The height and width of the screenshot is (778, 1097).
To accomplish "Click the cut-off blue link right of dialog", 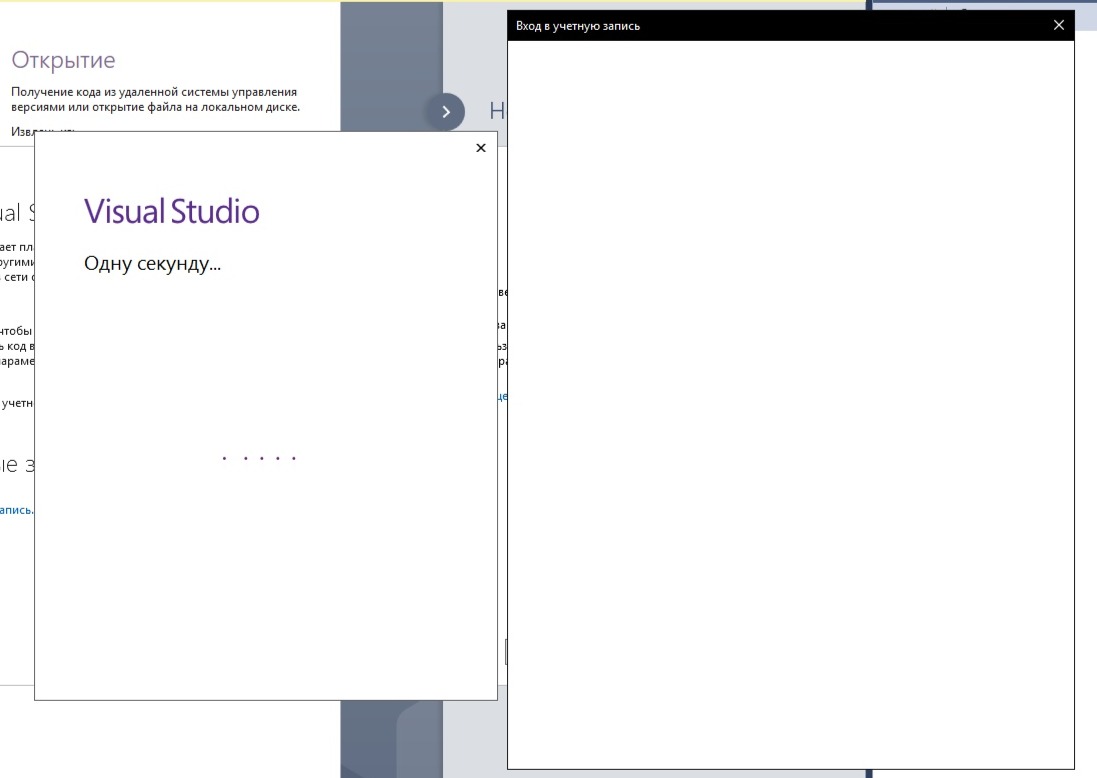I will point(502,397).
